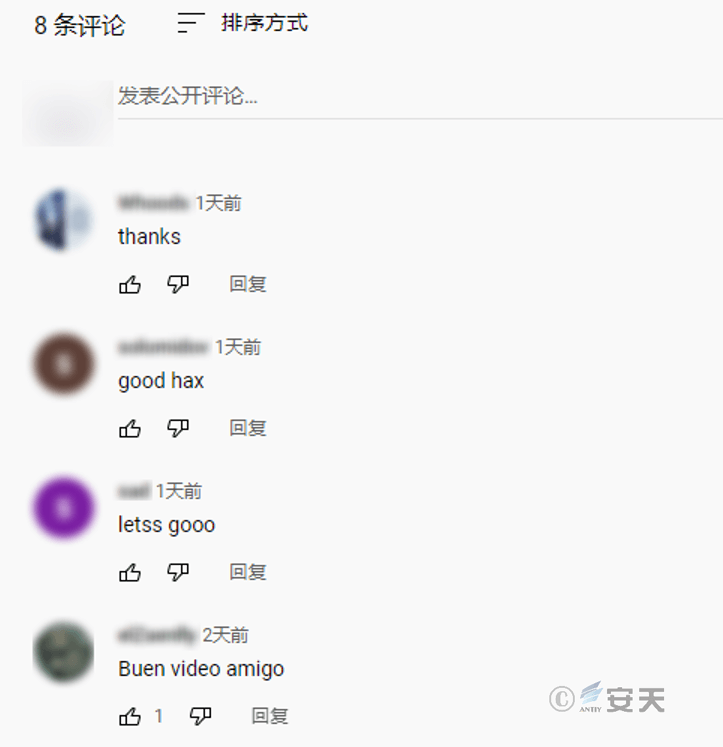Reply to the "letss gooo" comment
This screenshot has width=723, height=747.
[248, 572]
